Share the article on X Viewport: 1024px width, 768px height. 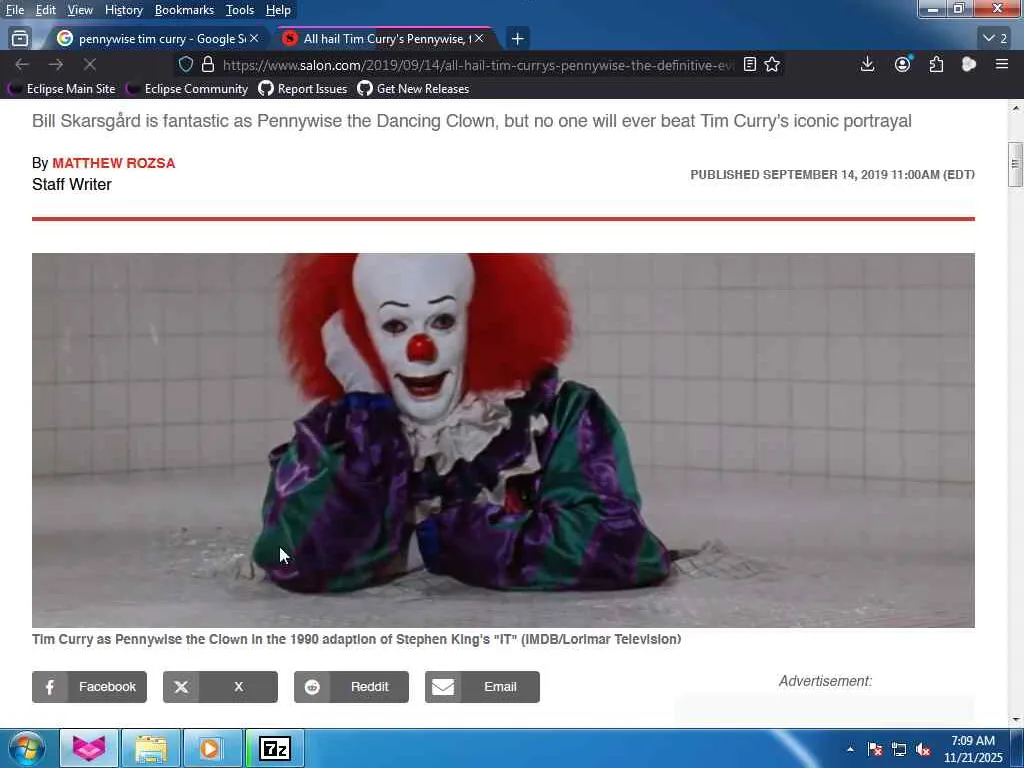(x=220, y=687)
